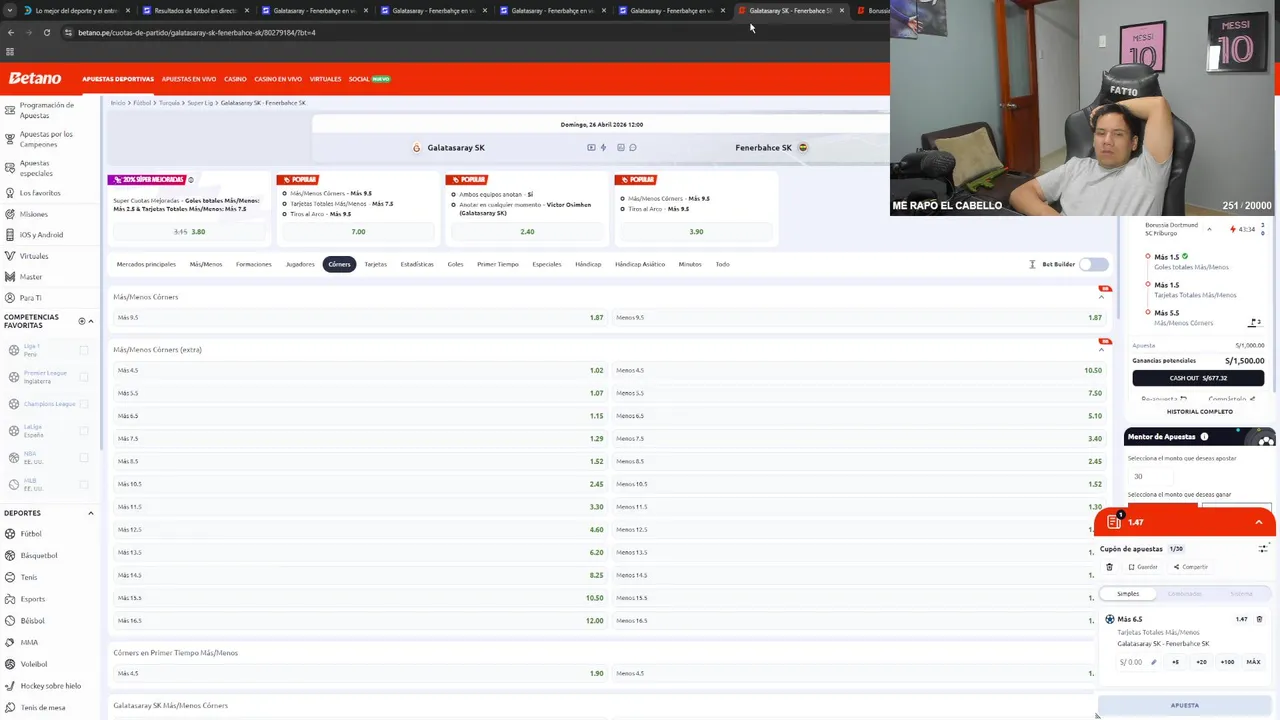Open Apuestas Deportivas nav item
Image resolution: width=1280 pixels, height=720 pixels.
pos(118,79)
